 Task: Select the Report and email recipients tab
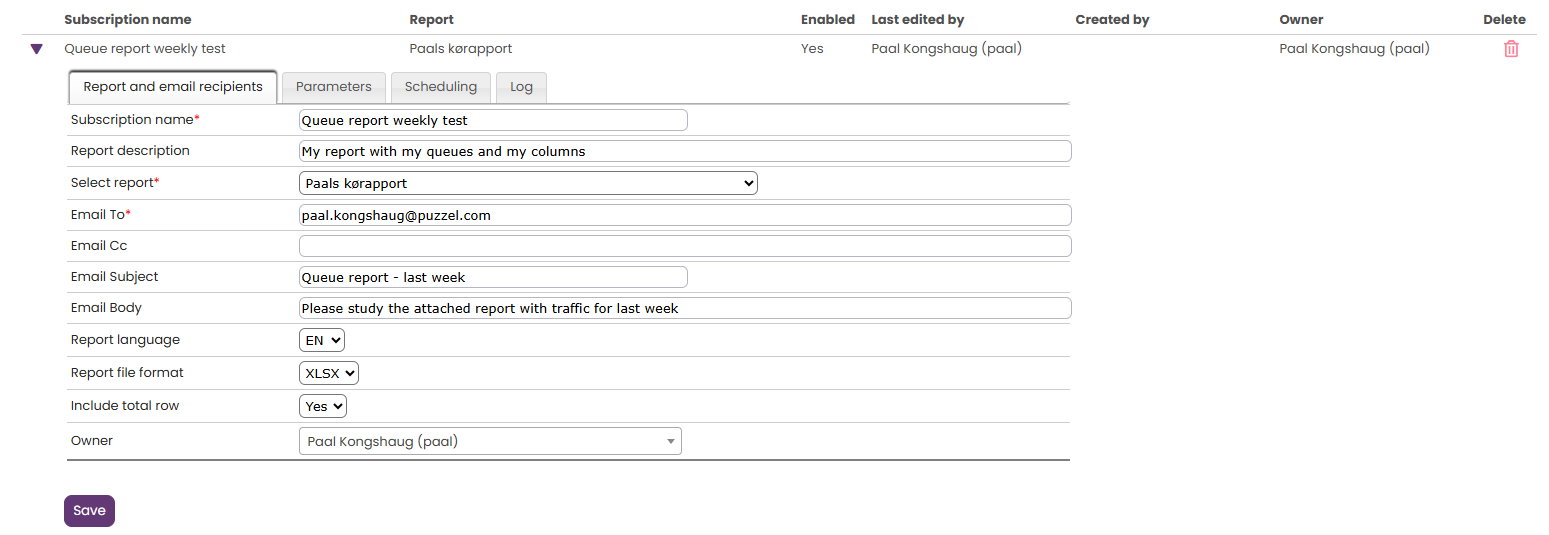(x=173, y=87)
